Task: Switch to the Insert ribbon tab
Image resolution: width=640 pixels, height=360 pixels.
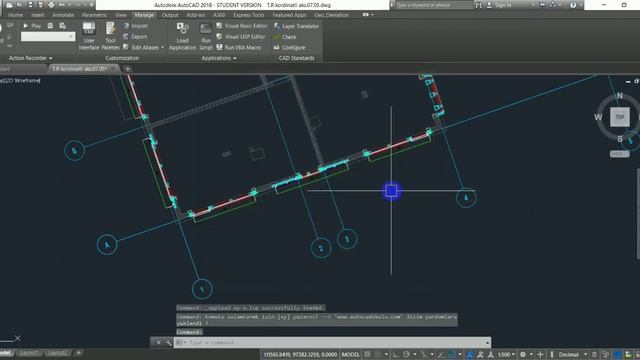Action: (x=38, y=15)
